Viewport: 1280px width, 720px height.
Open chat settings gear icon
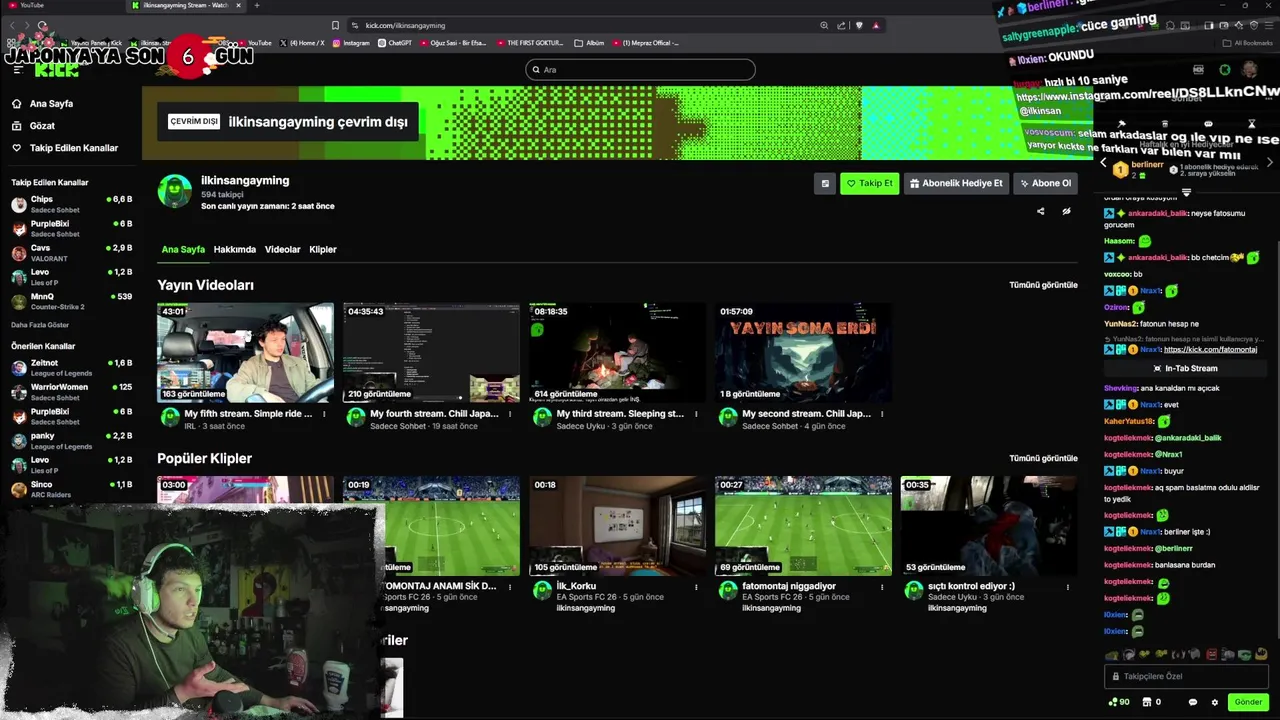(x=1214, y=702)
